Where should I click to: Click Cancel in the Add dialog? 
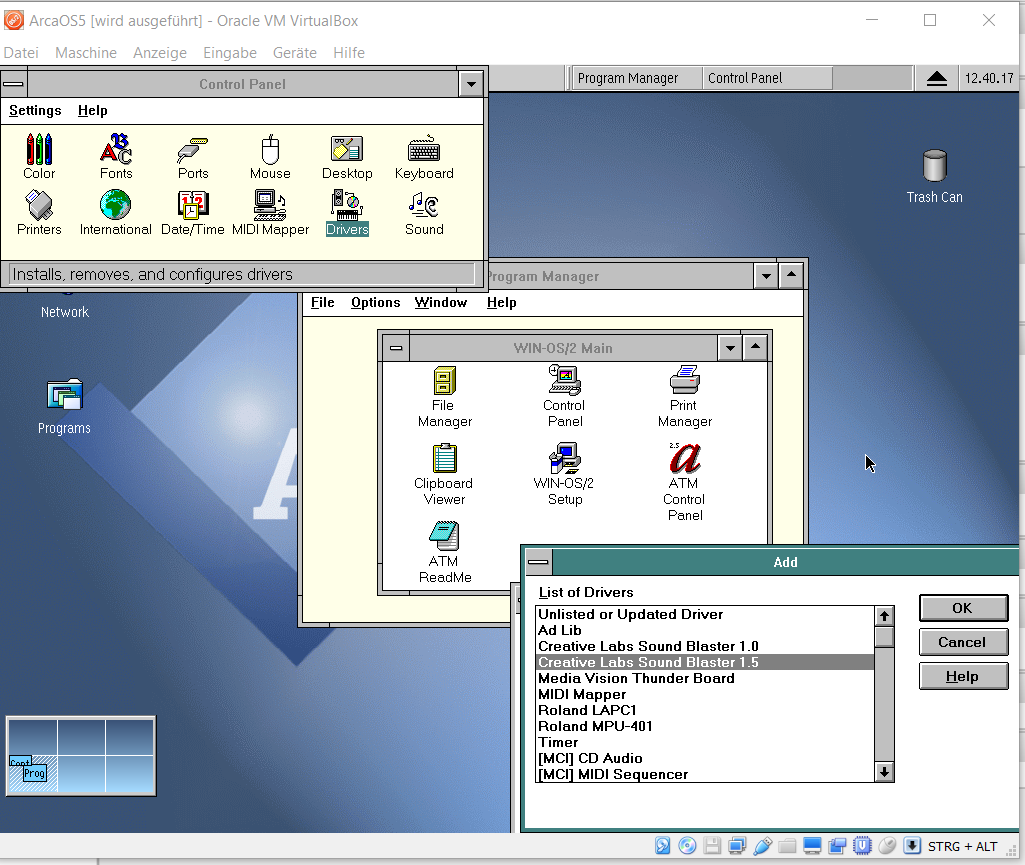(x=963, y=642)
